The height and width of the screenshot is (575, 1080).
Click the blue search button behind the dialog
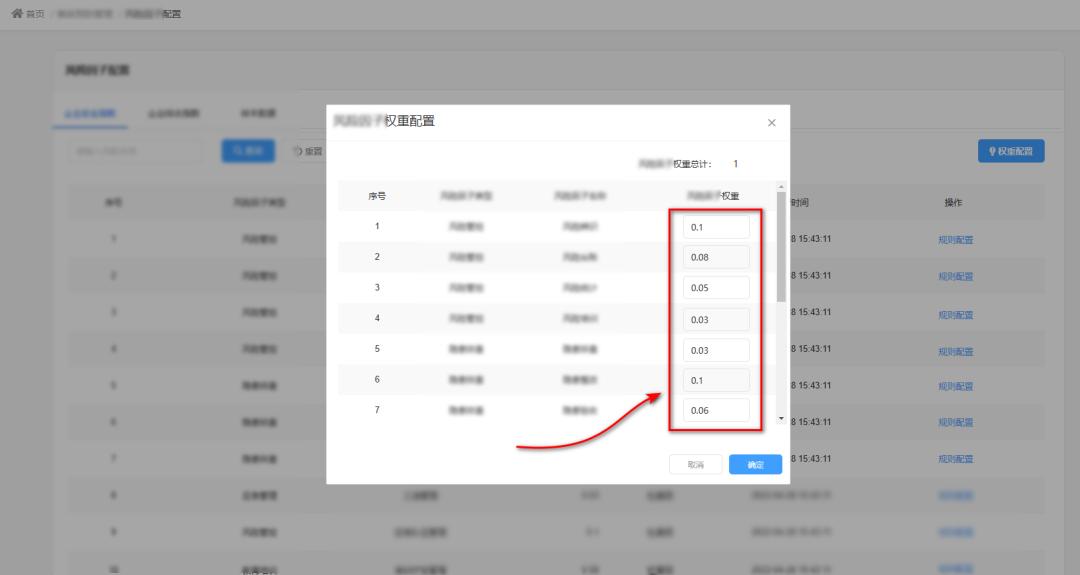[x=248, y=151]
